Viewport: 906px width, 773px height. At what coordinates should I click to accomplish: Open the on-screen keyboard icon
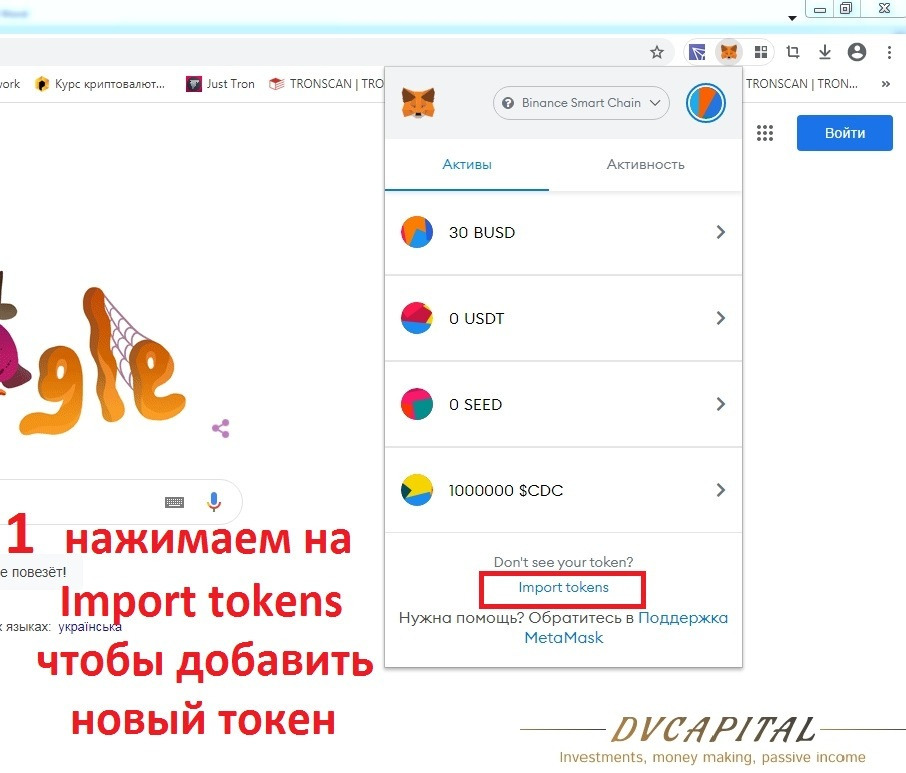point(174,502)
